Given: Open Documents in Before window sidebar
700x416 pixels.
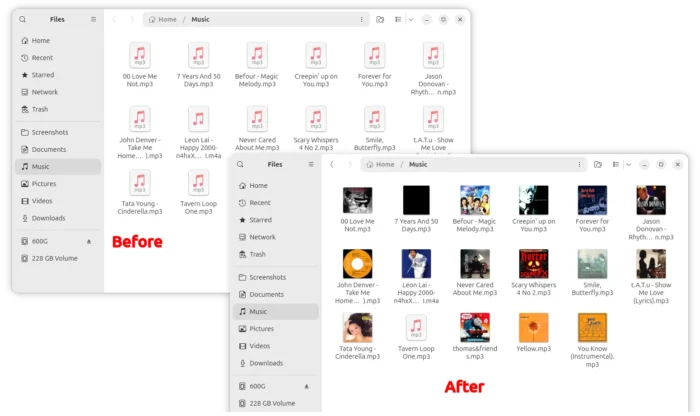Looking at the screenshot, I should click(x=58, y=149).
